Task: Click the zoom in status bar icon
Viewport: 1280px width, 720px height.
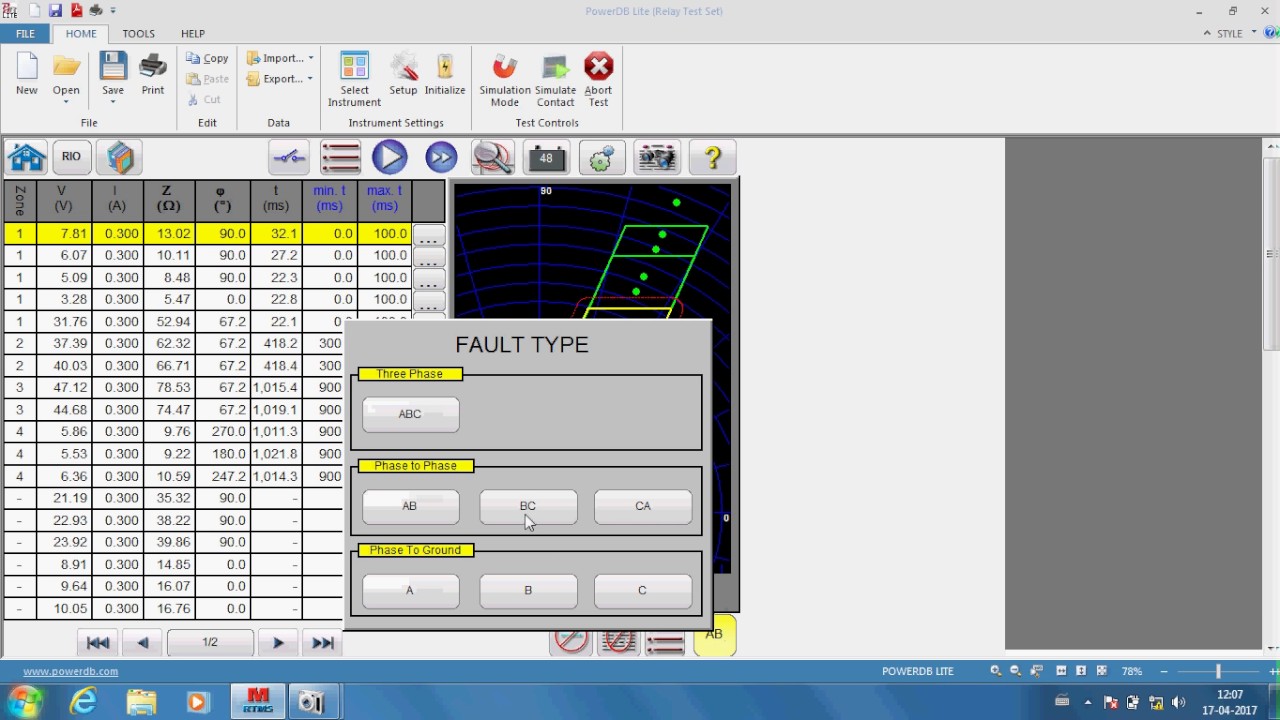Action: (x=995, y=671)
